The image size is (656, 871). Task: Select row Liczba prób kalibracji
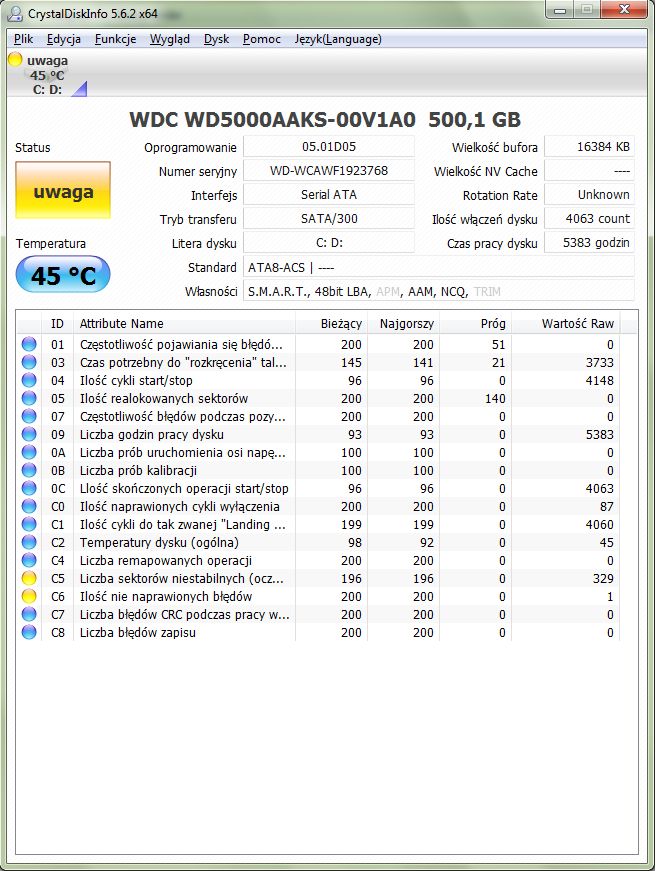point(318,470)
